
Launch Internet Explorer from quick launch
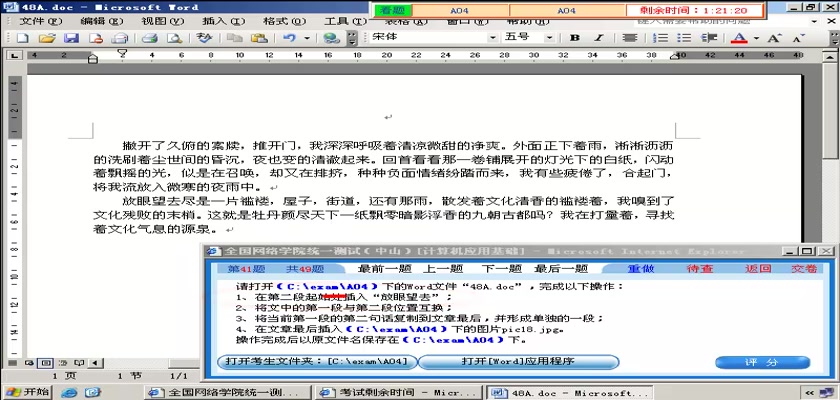(x=69, y=393)
